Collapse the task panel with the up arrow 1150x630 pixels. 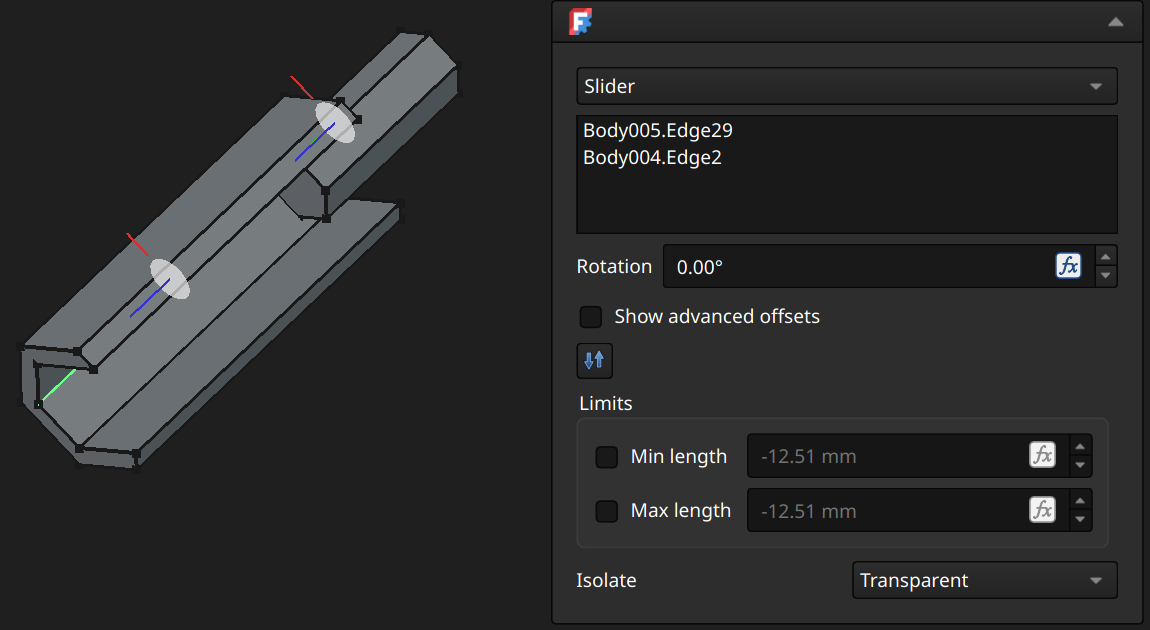point(1116,22)
